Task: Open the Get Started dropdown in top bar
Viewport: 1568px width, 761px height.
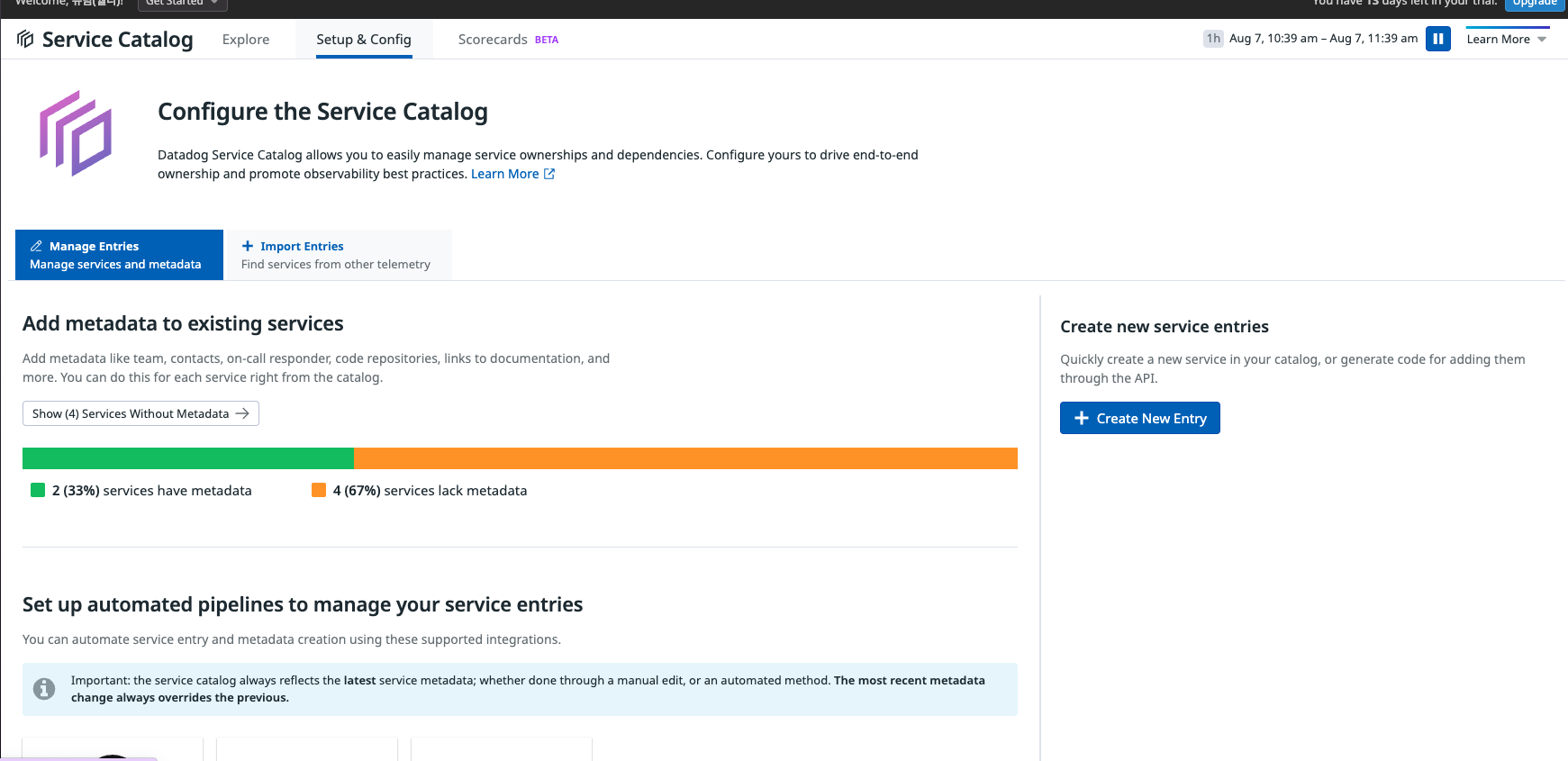Action: coord(182,4)
